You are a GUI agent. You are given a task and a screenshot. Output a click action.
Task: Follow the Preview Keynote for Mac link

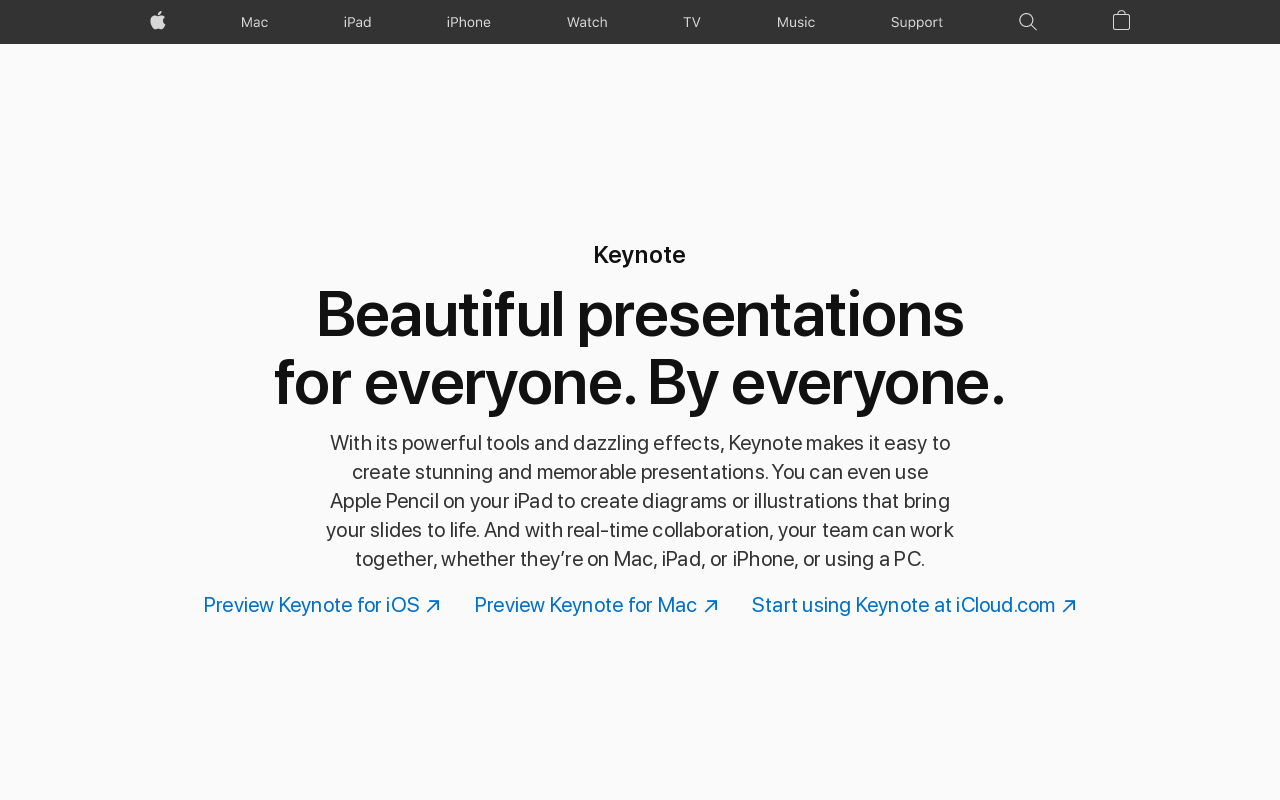(596, 605)
